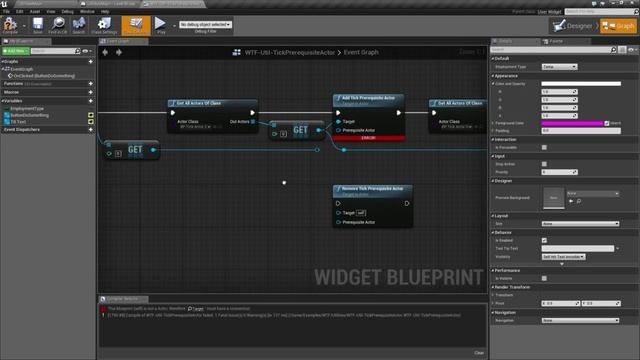The image size is (640, 360).
Task: Open the Debug menu
Action: click(67, 11)
